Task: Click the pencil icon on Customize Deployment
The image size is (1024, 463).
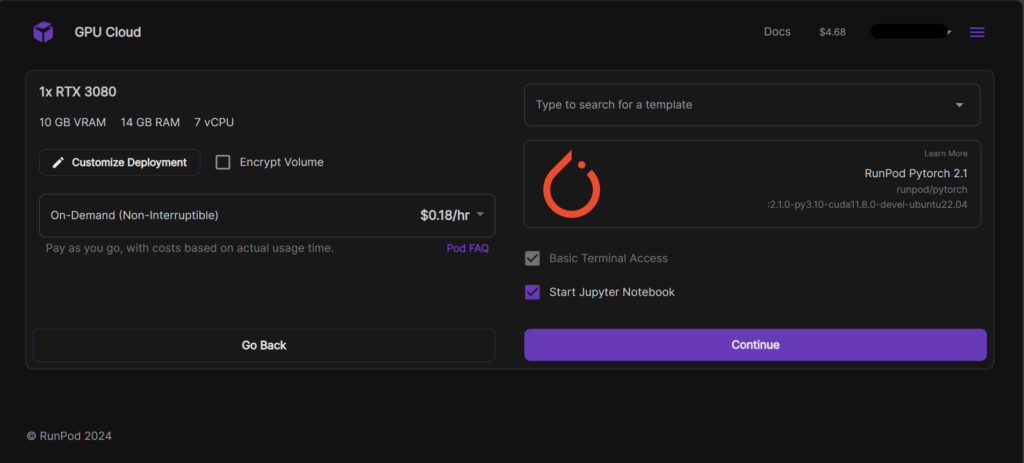Action: pos(58,162)
